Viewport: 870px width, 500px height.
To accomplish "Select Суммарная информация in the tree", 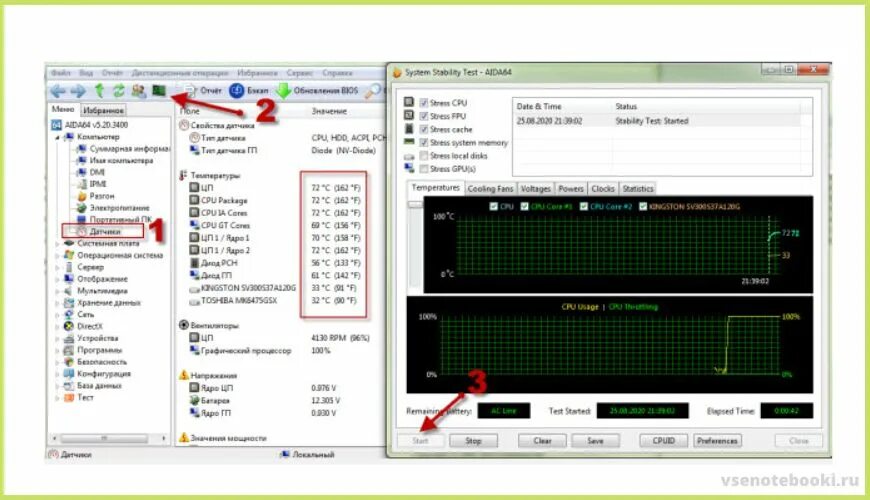I will pos(123,148).
